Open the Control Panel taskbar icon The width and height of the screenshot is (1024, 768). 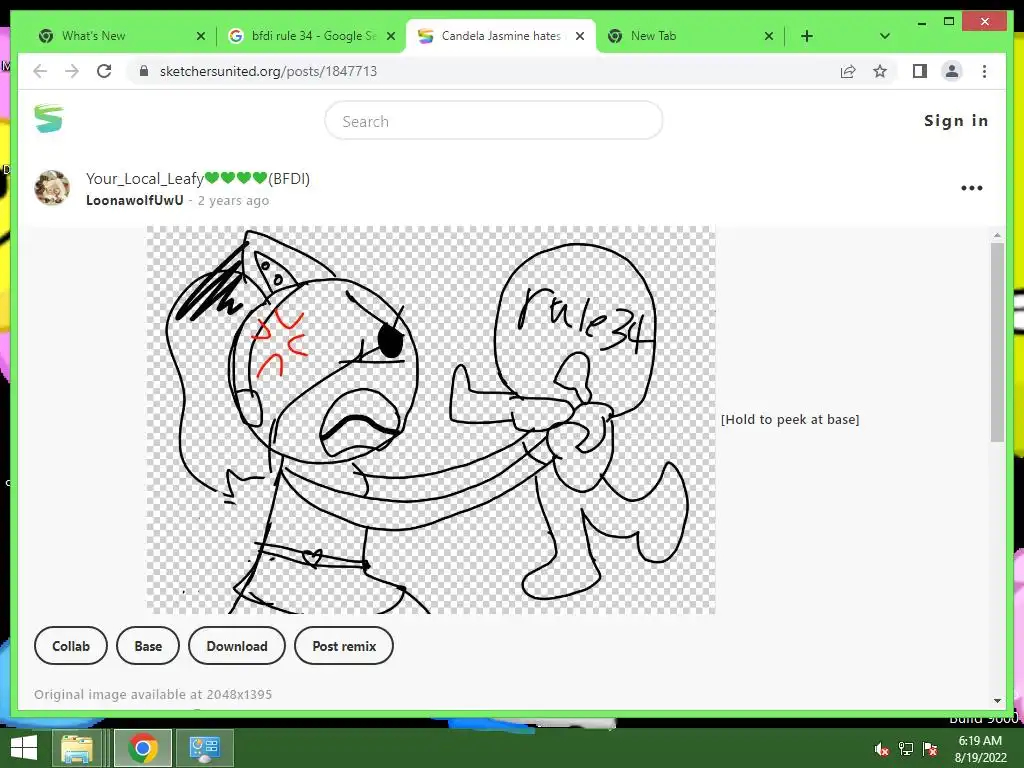pyautogui.click(x=204, y=748)
